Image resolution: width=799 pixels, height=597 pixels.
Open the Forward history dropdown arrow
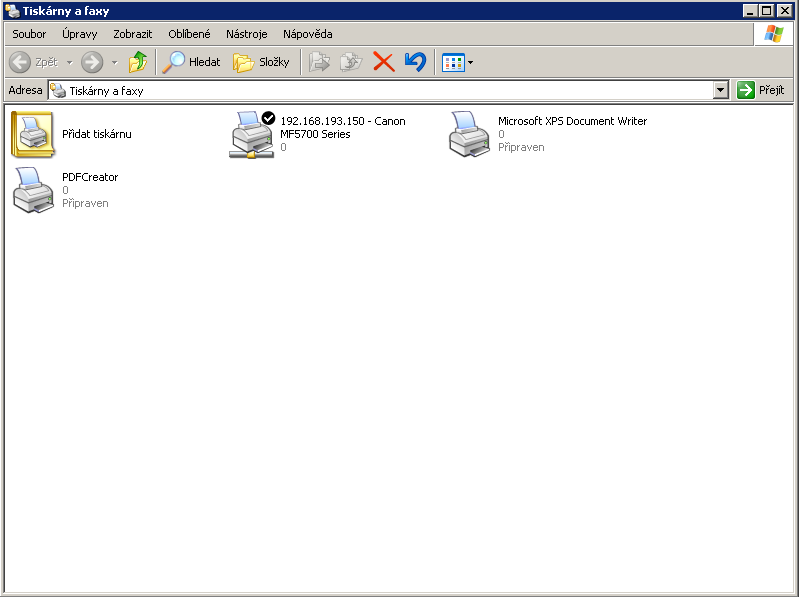115,63
